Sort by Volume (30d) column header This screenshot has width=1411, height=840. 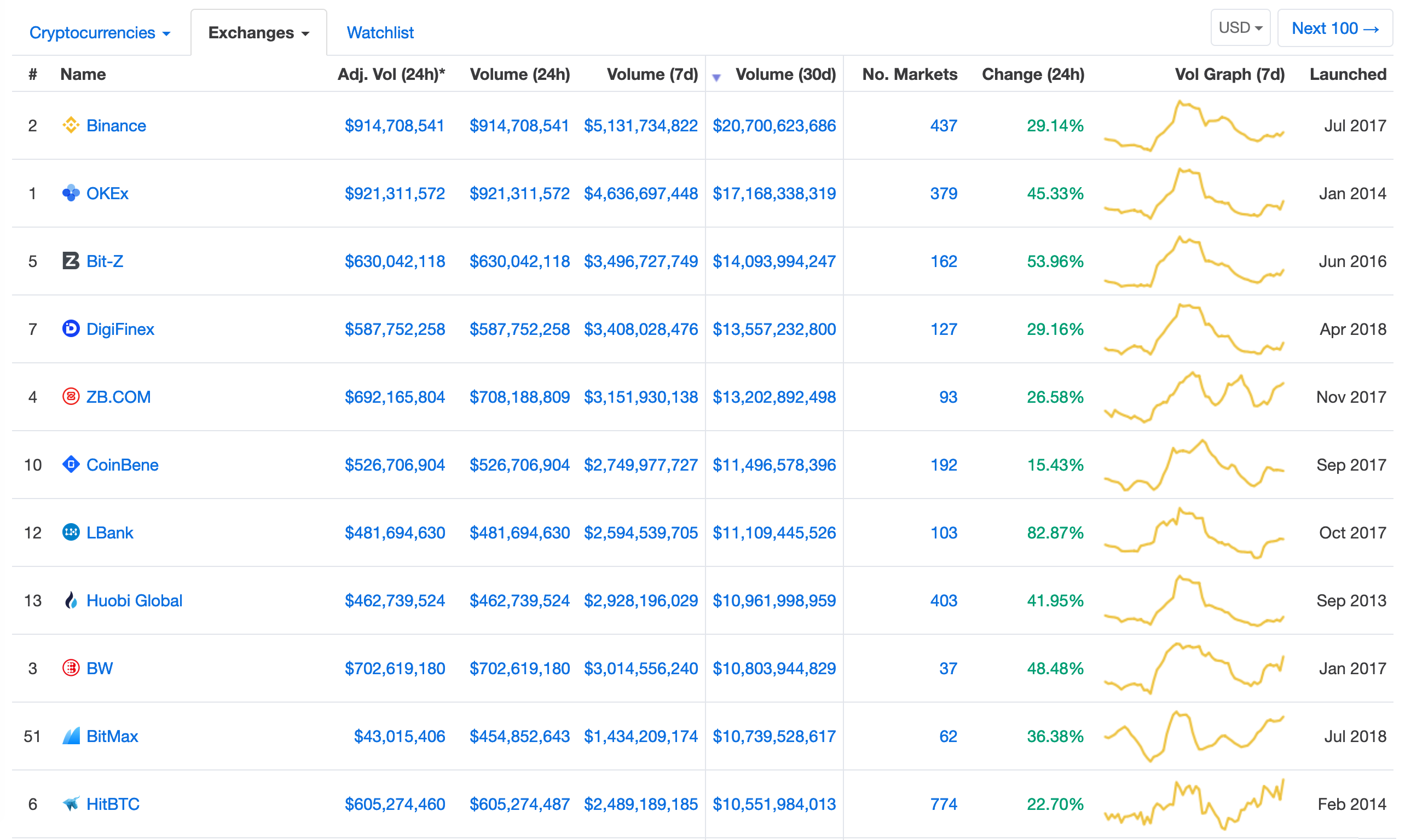coord(785,74)
